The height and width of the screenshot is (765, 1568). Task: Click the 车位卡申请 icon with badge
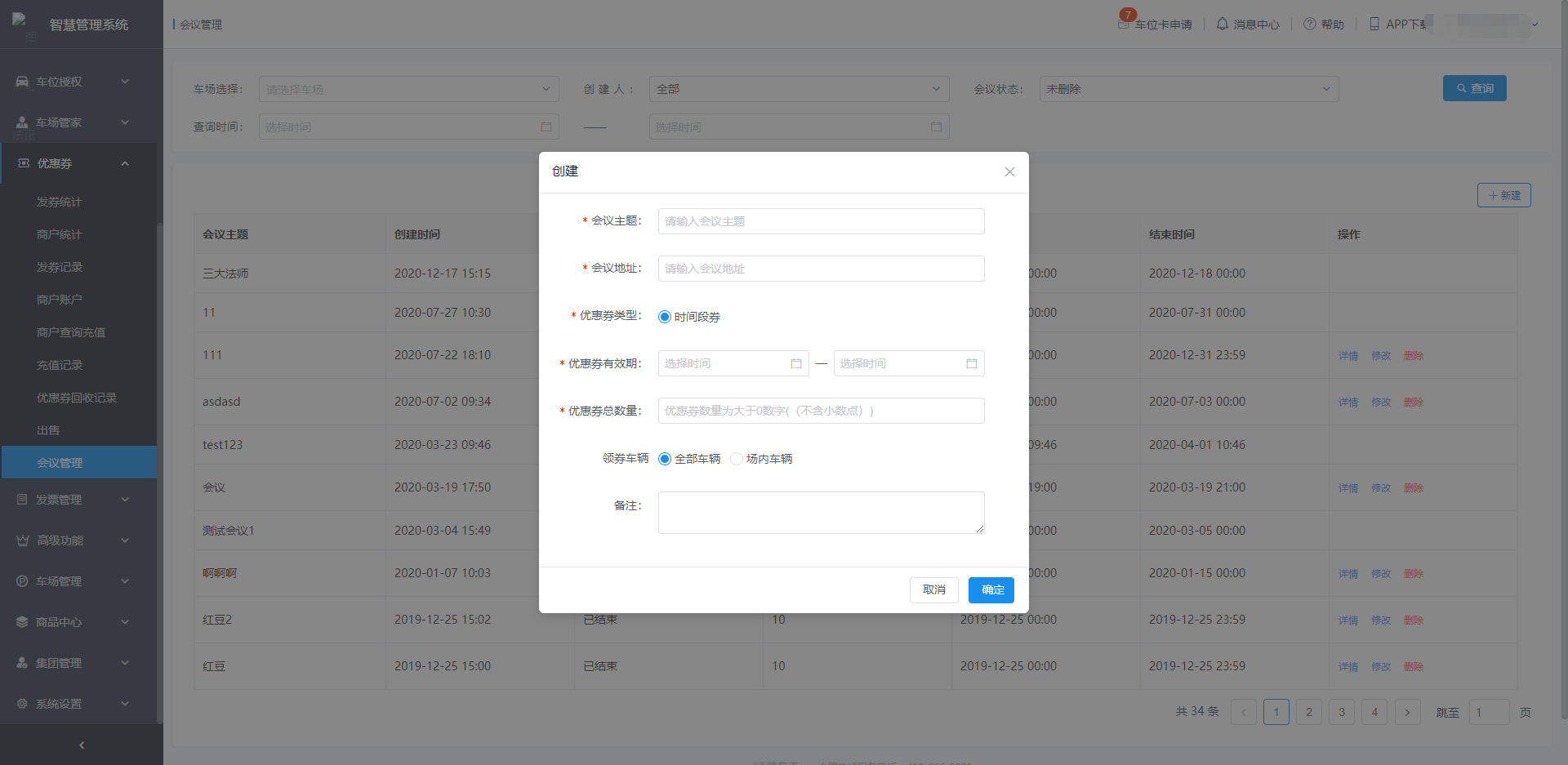pyautogui.click(x=1125, y=22)
